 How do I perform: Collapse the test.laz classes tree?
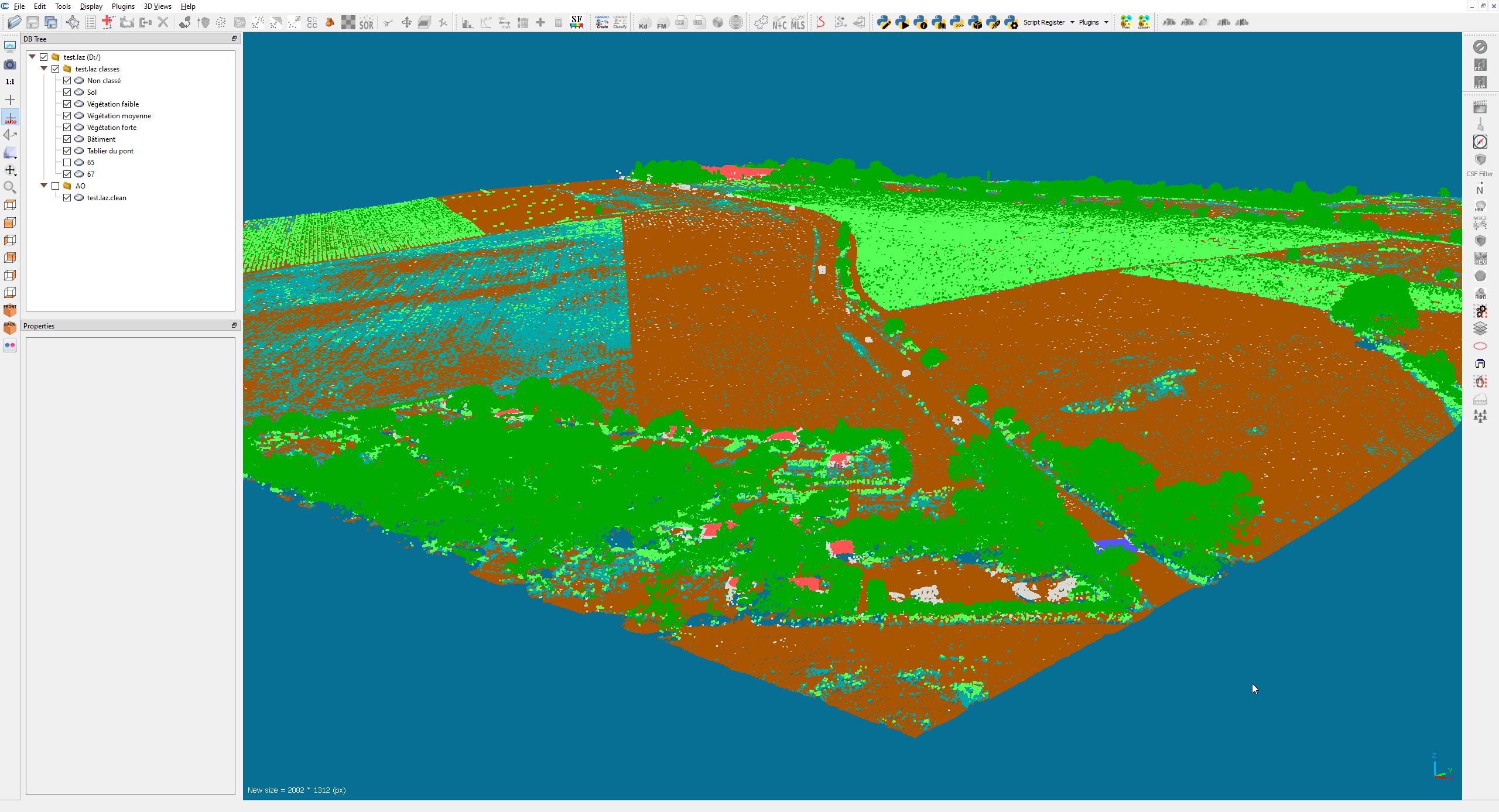44,68
